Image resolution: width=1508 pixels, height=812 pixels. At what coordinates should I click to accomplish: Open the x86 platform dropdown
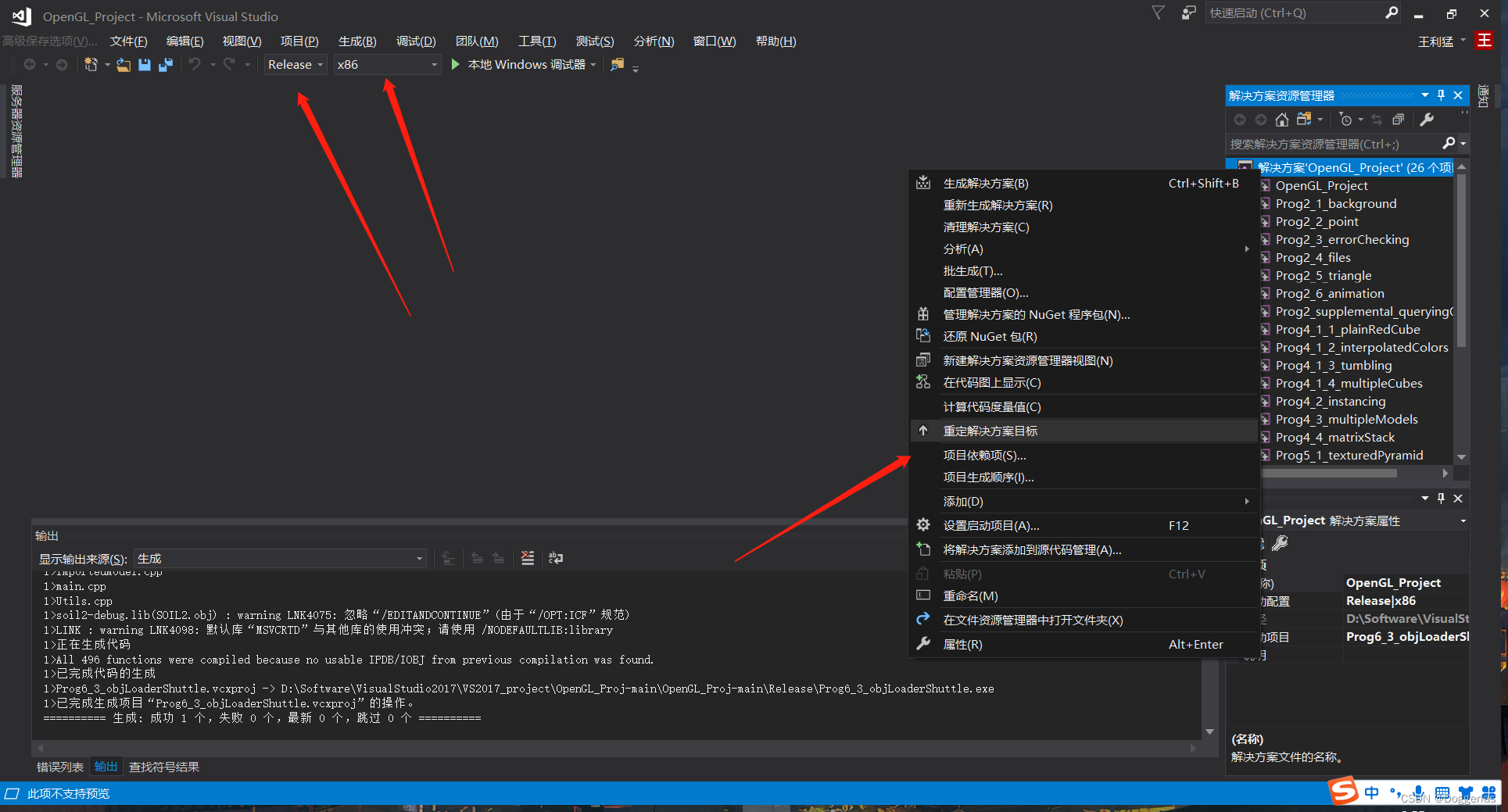tap(387, 65)
